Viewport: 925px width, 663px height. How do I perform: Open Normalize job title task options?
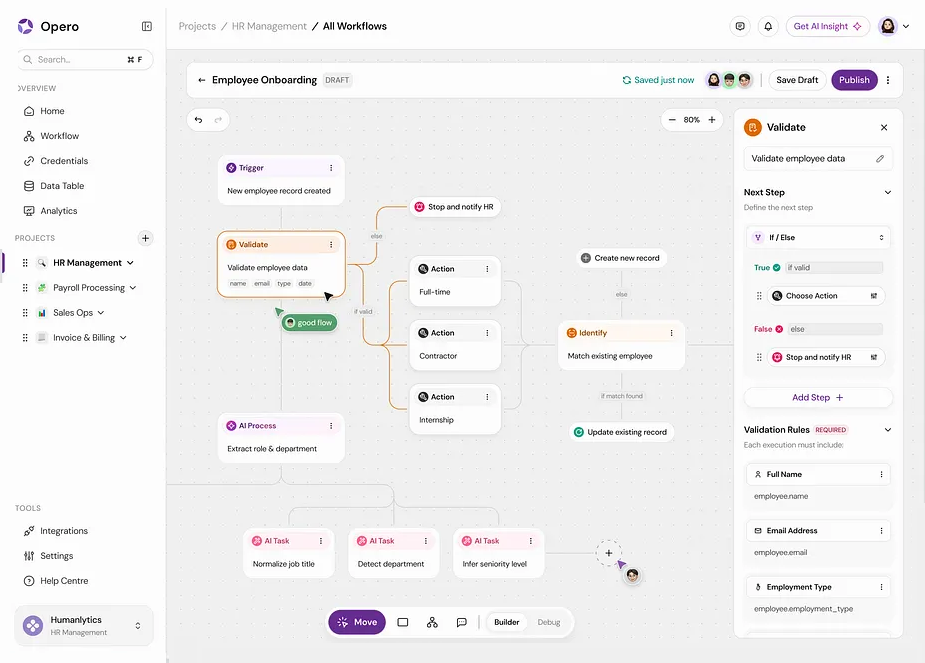pyautogui.click(x=321, y=541)
